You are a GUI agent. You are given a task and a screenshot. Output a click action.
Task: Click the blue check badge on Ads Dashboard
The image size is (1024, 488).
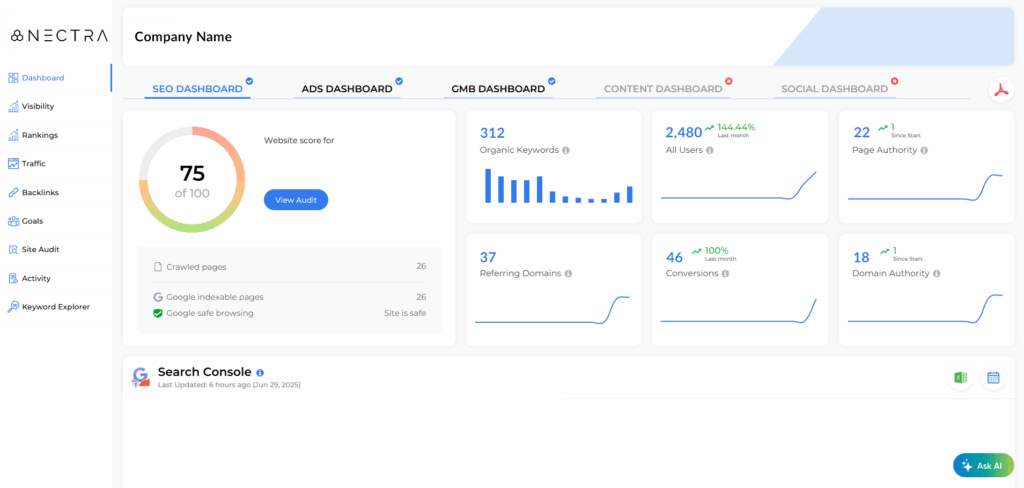click(x=399, y=81)
